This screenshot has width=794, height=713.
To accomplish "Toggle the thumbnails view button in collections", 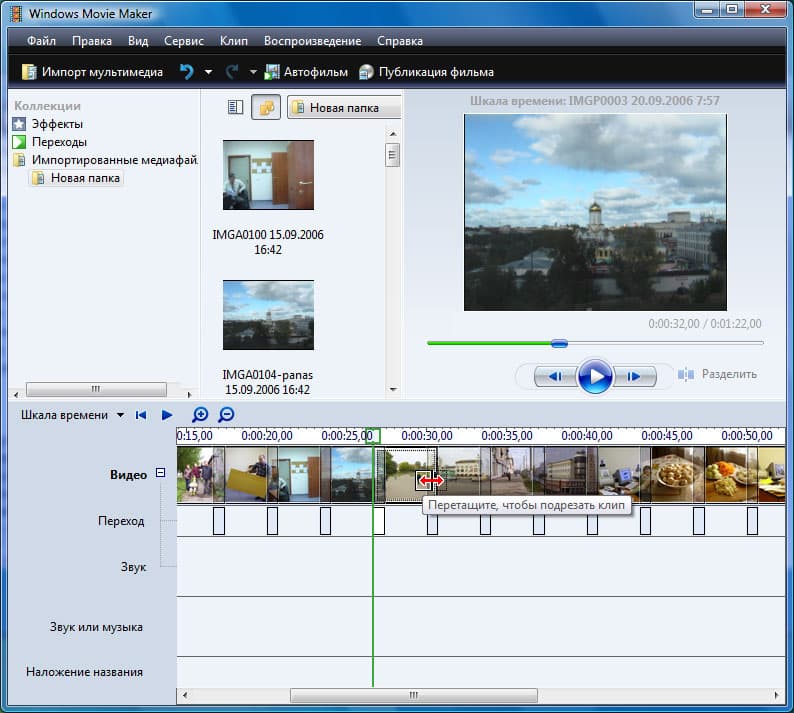I will (x=265, y=108).
